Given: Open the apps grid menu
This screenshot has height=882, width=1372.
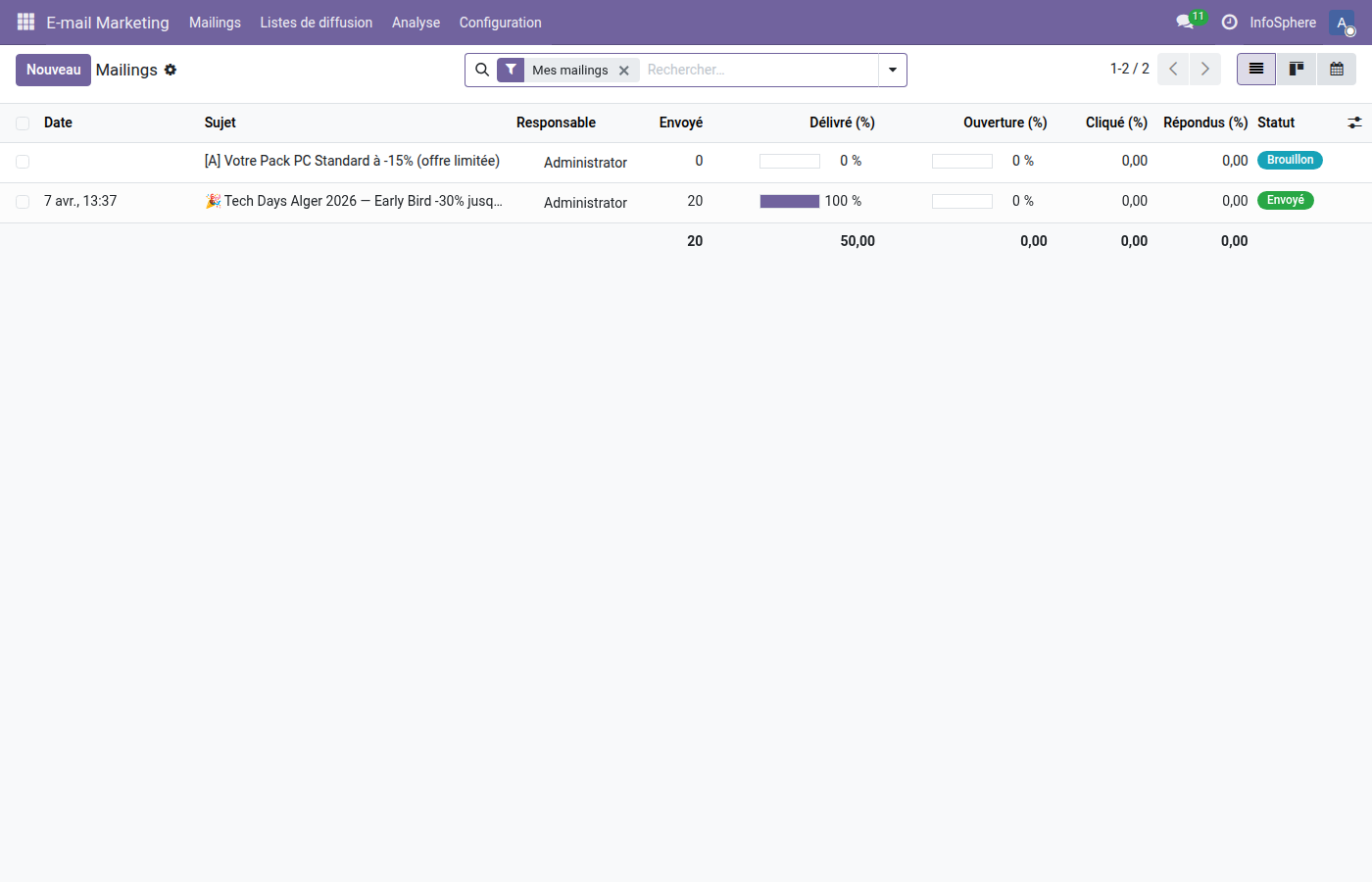Looking at the screenshot, I should (x=25, y=22).
